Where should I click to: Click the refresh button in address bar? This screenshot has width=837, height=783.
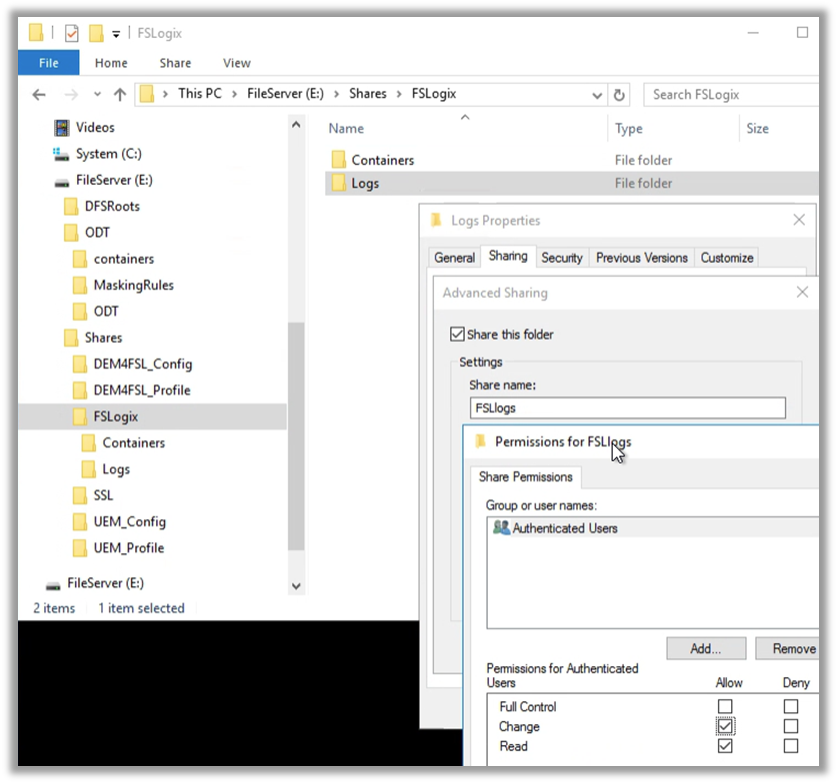click(620, 95)
